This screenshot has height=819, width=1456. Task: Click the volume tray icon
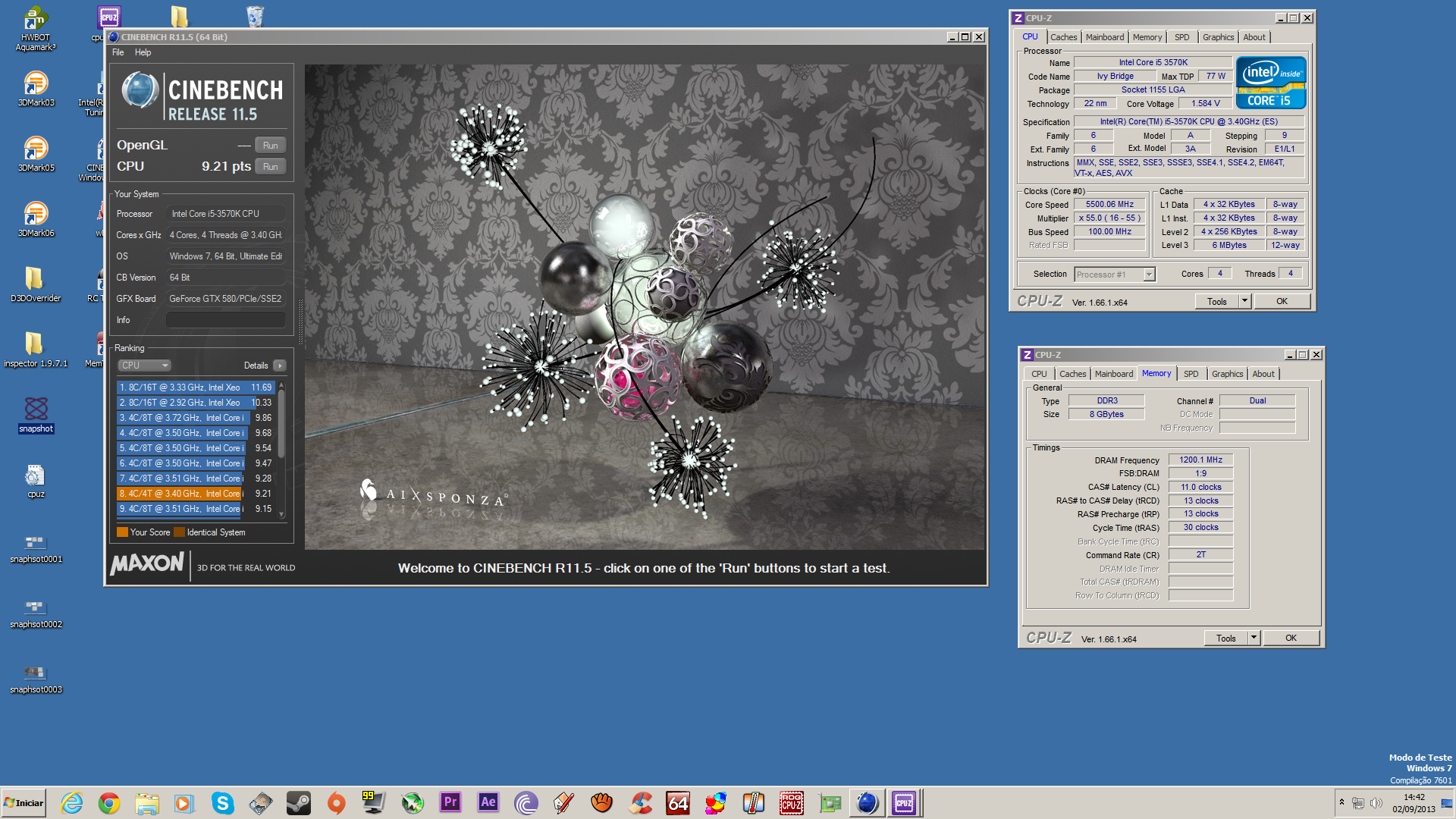1376,803
